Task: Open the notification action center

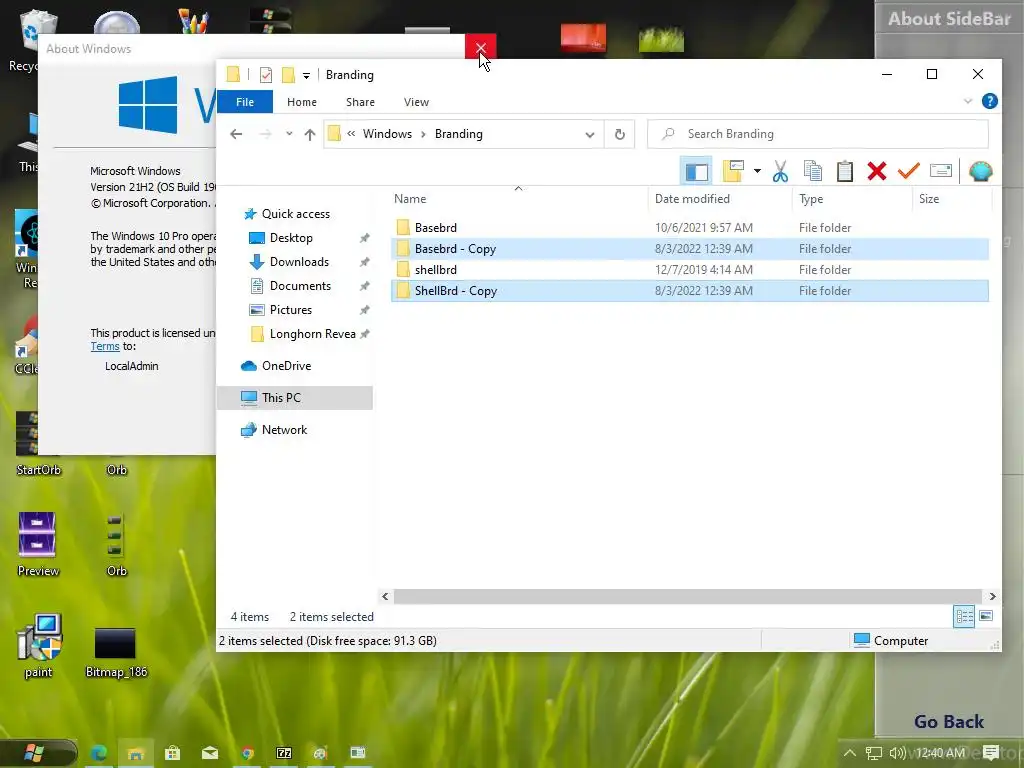Action: (x=991, y=753)
